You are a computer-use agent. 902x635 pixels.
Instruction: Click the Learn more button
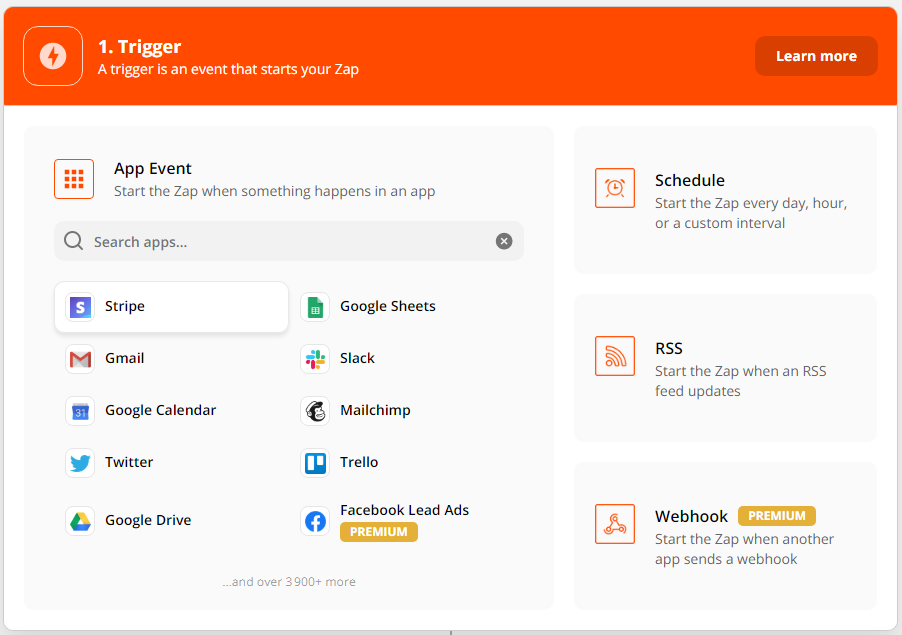click(816, 56)
